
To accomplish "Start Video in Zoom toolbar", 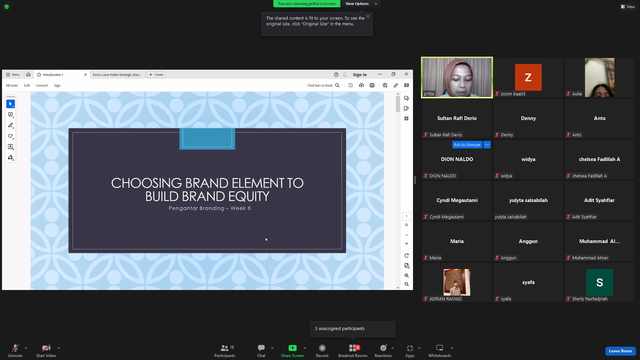I will pyautogui.click(x=46, y=351).
